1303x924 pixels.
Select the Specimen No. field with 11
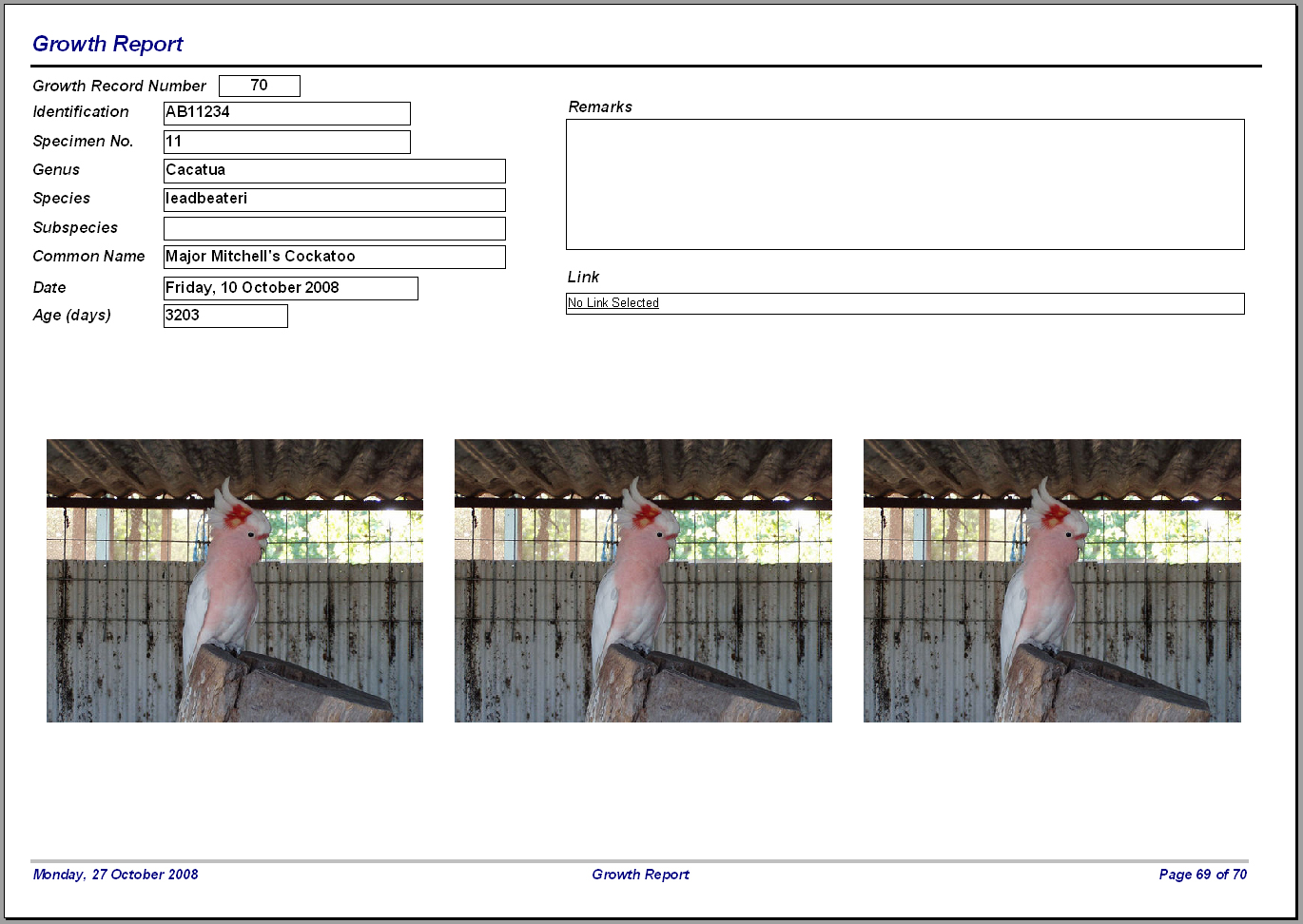(x=287, y=142)
